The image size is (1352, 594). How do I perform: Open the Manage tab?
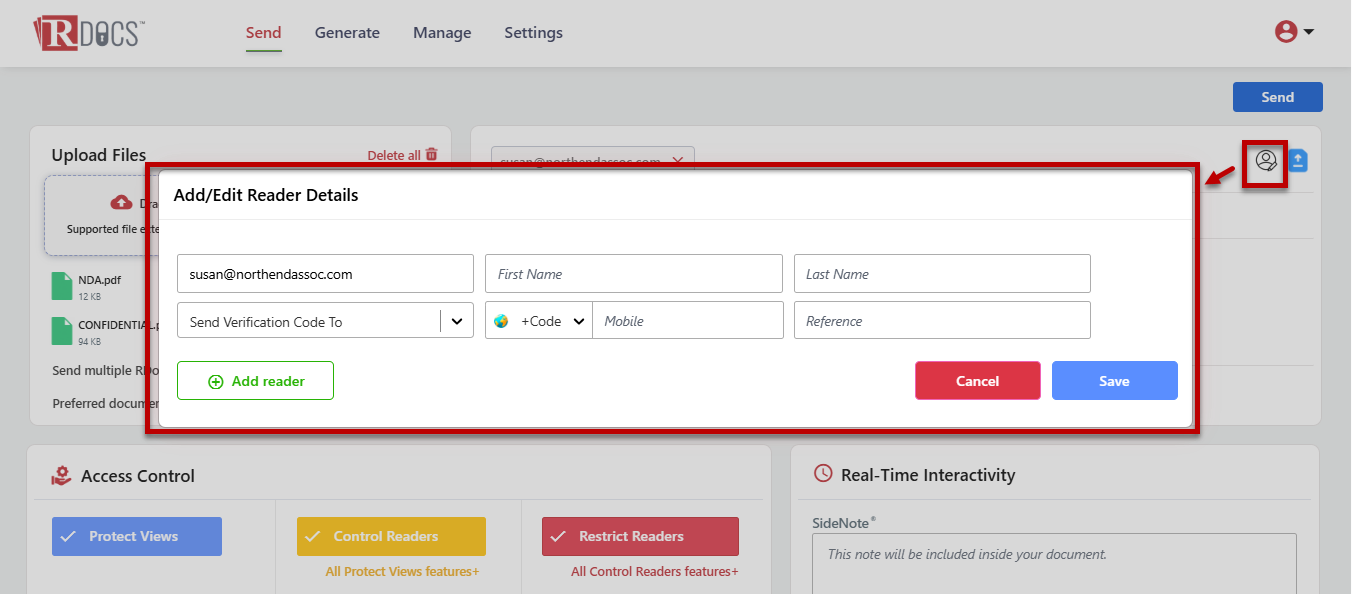(442, 33)
